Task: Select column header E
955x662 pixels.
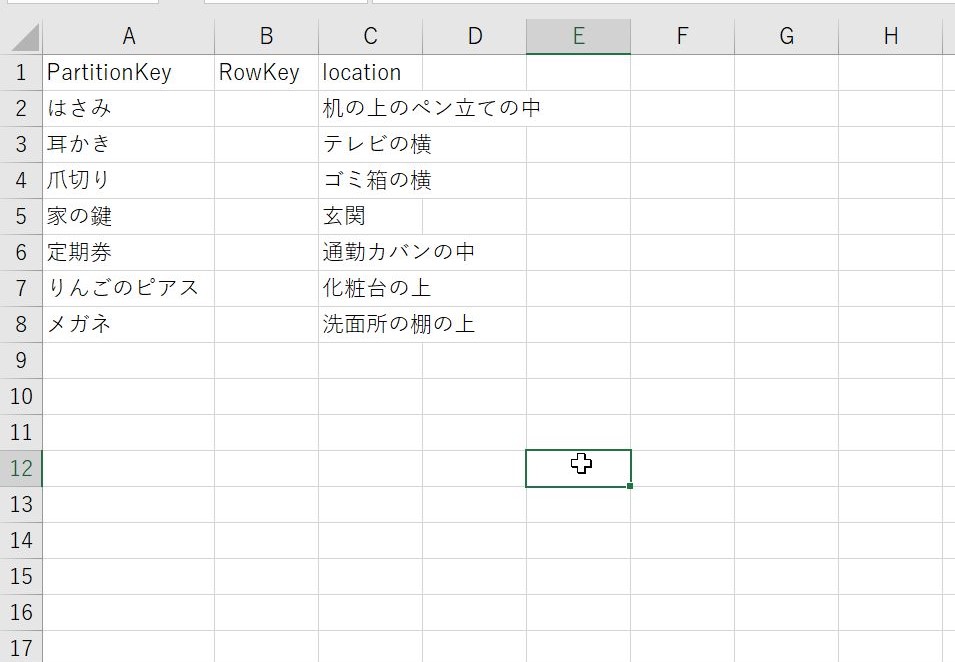Action: coord(578,36)
